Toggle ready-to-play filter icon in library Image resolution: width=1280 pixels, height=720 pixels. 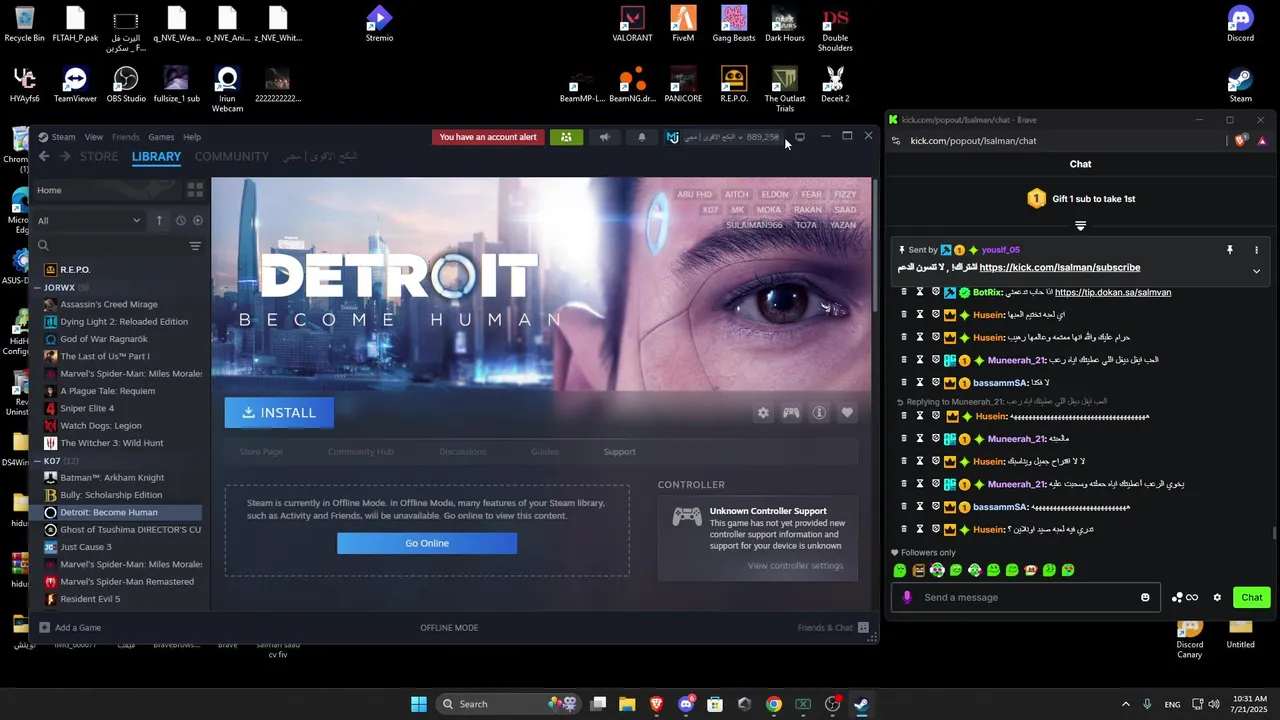tap(197, 220)
